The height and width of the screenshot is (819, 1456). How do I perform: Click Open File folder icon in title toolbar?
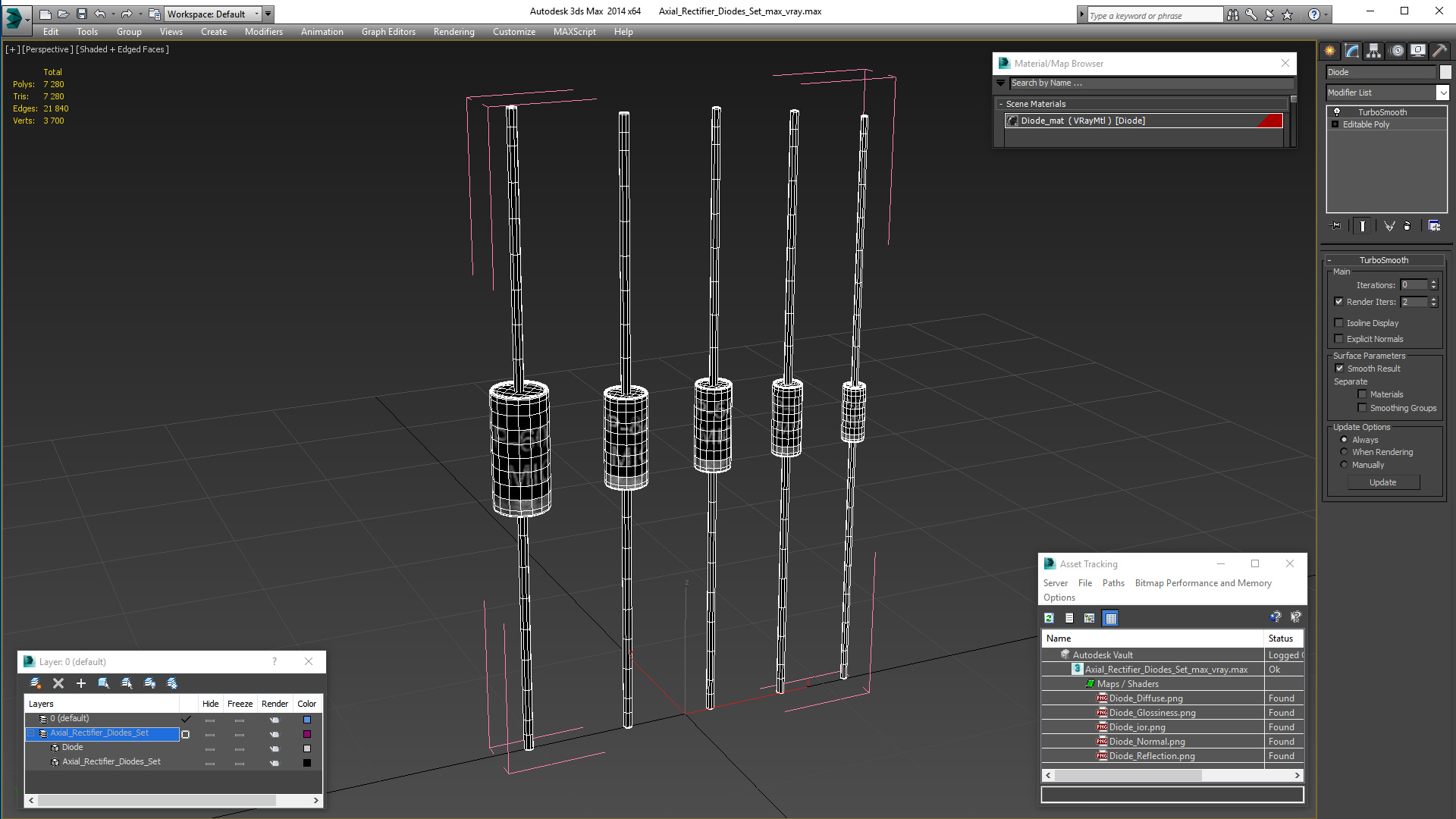[64, 14]
